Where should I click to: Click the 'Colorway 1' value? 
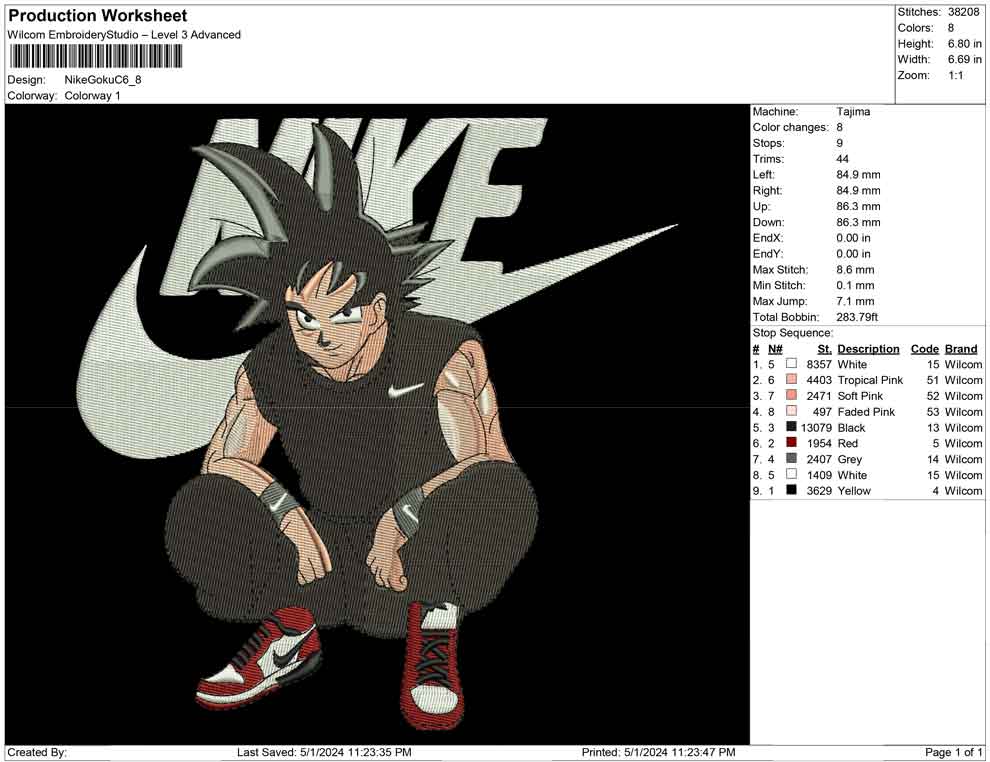(x=92, y=96)
